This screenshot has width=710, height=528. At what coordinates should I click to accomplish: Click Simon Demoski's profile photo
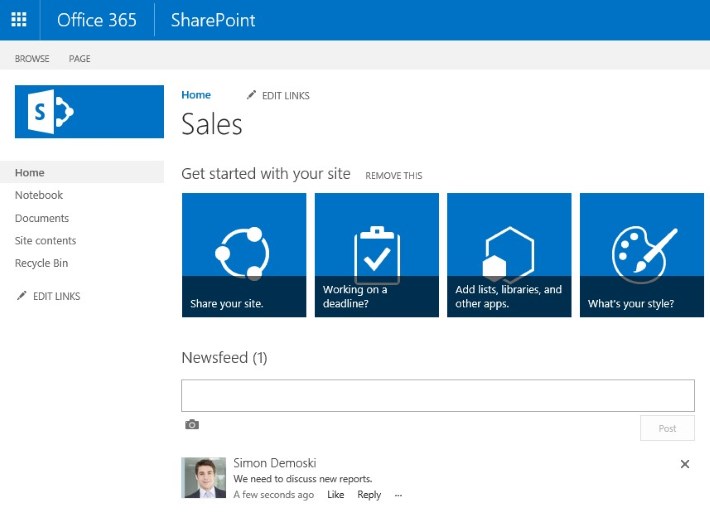203,477
